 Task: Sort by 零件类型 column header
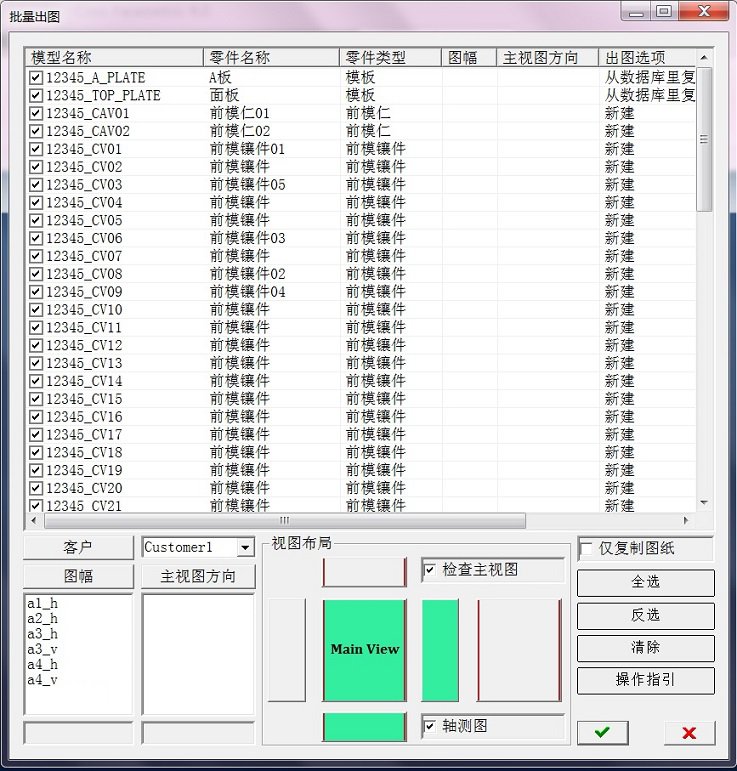click(390, 57)
